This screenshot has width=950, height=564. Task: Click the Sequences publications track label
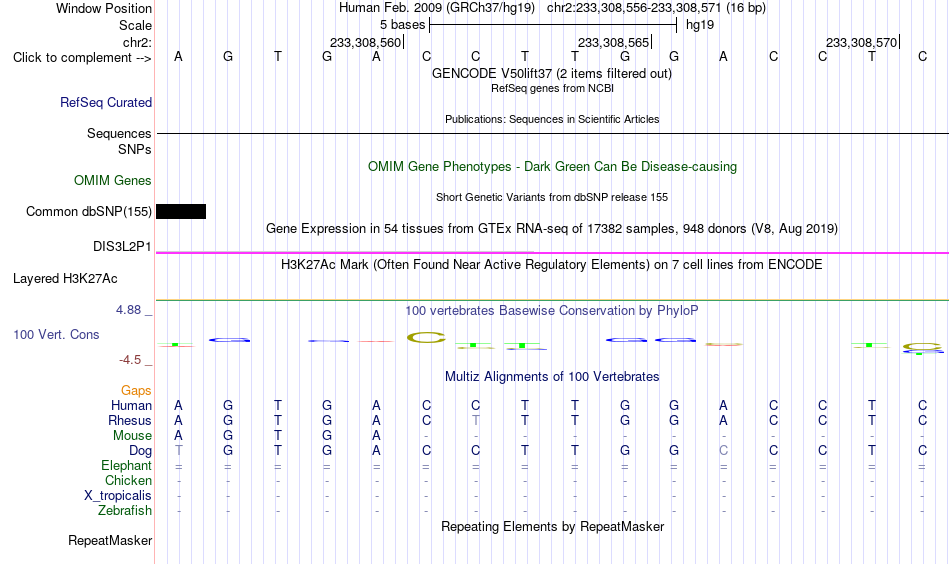pyautogui.click(x=119, y=133)
